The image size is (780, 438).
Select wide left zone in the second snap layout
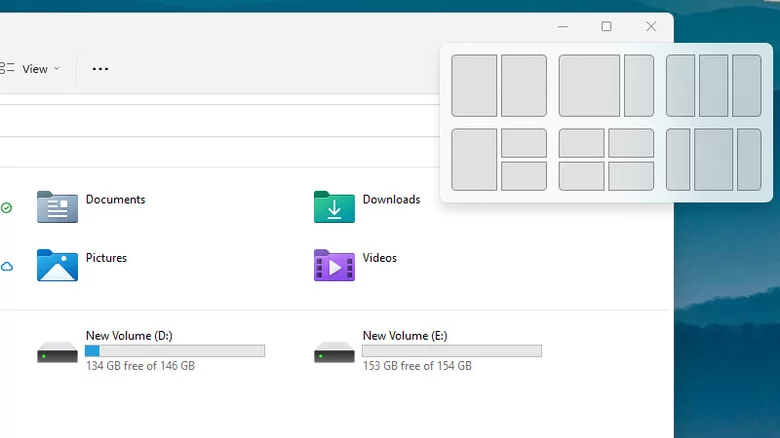coord(589,86)
